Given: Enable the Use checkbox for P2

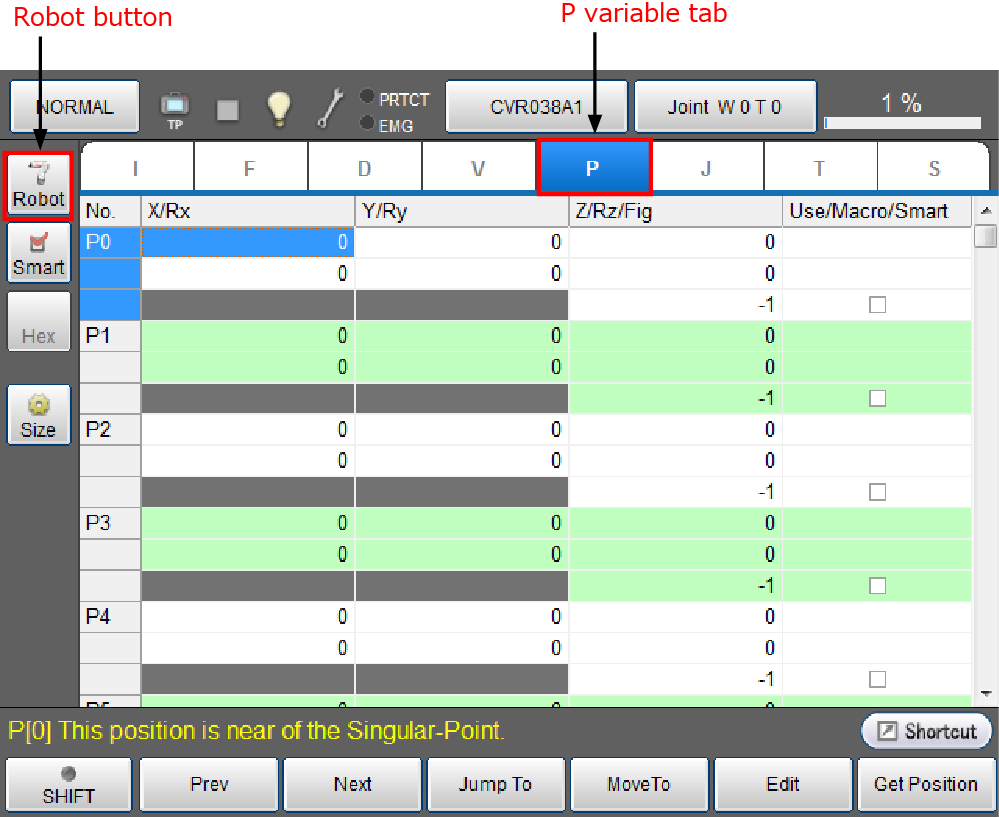Looking at the screenshot, I should click(x=877, y=492).
